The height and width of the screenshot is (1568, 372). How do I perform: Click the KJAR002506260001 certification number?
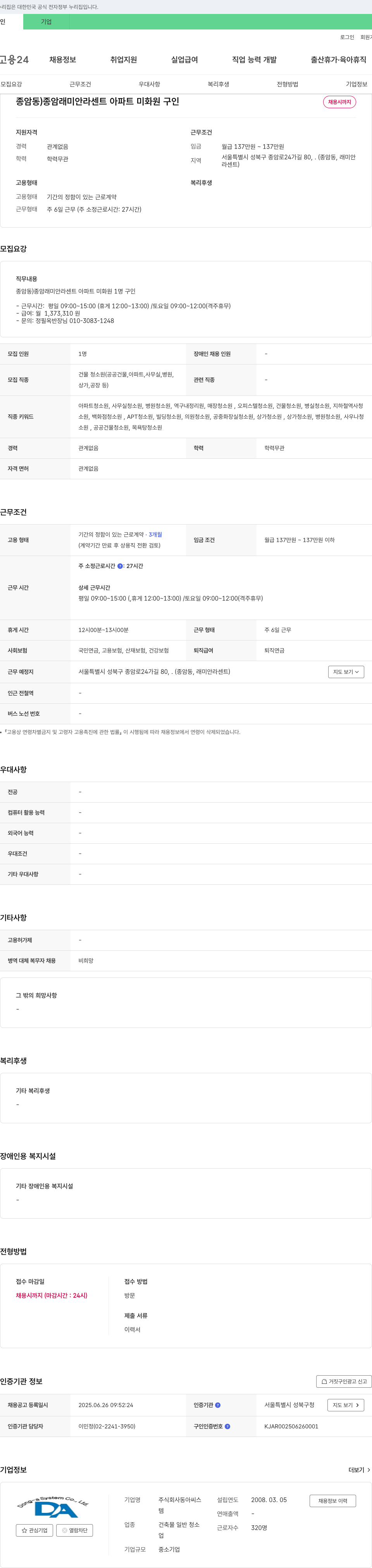291,1426
